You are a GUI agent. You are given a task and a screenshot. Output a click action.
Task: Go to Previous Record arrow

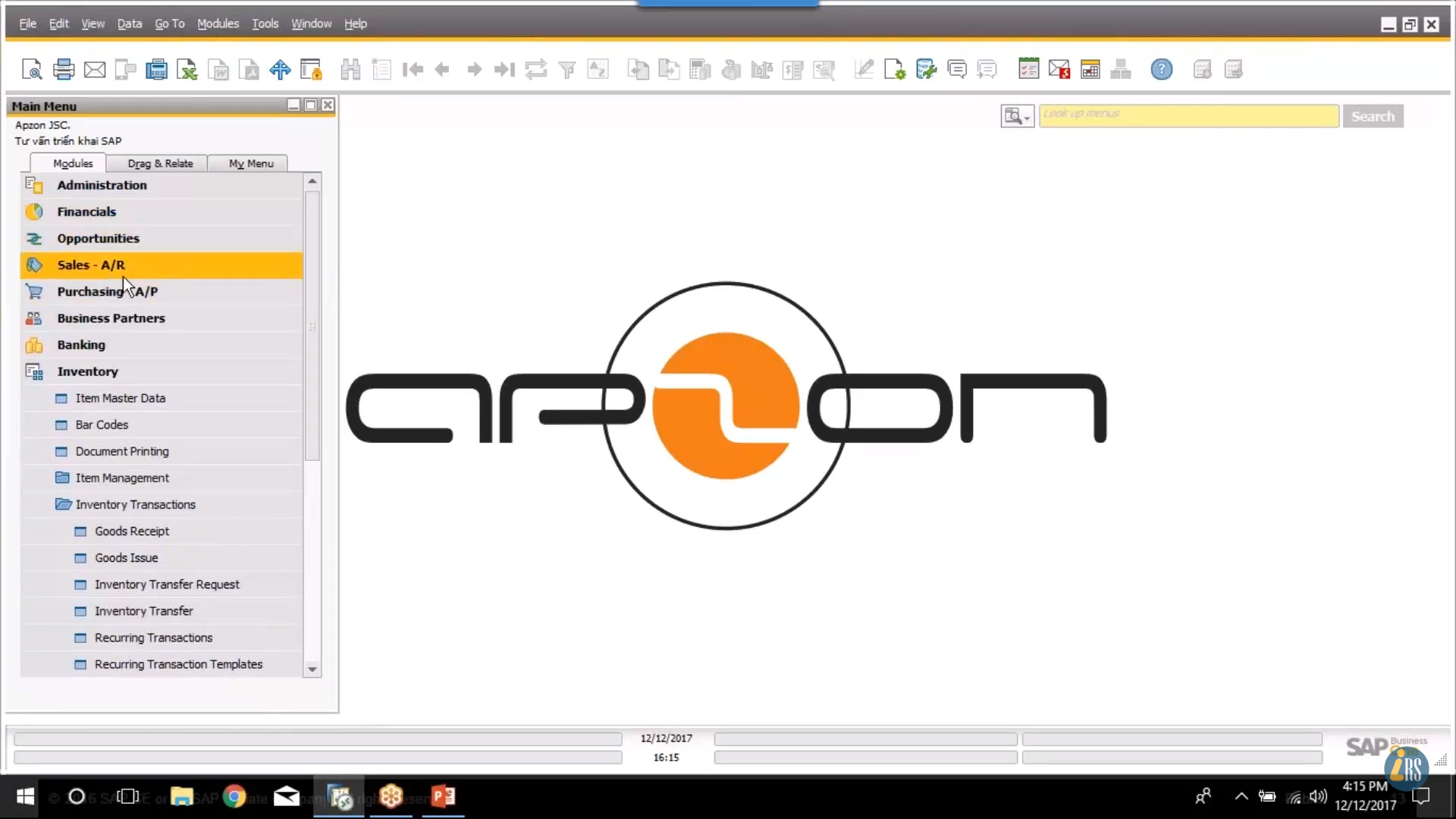[442, 70]
